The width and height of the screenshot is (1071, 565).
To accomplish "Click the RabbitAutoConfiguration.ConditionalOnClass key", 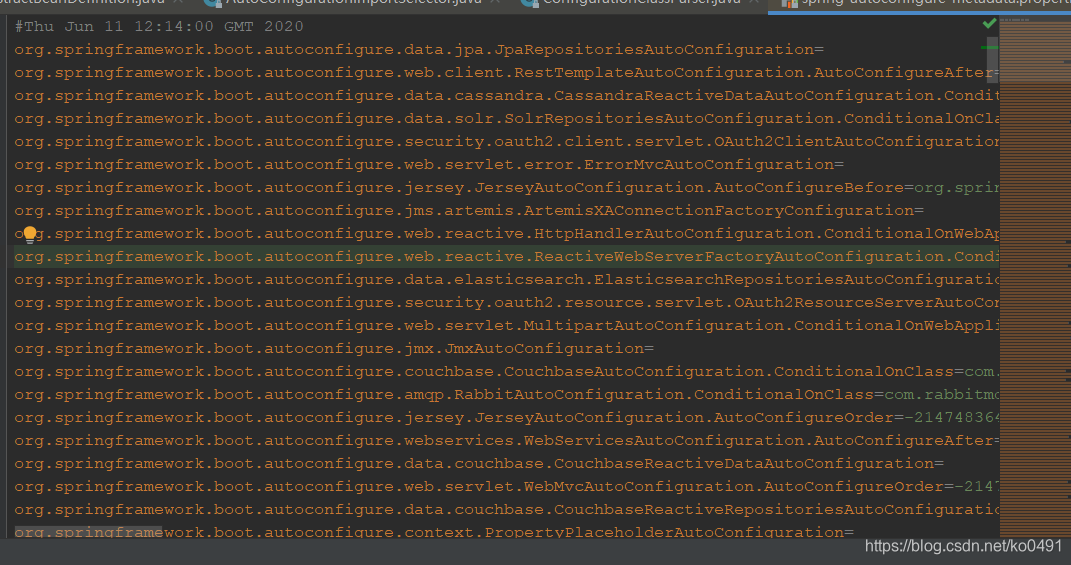I will tap(444, 395).
